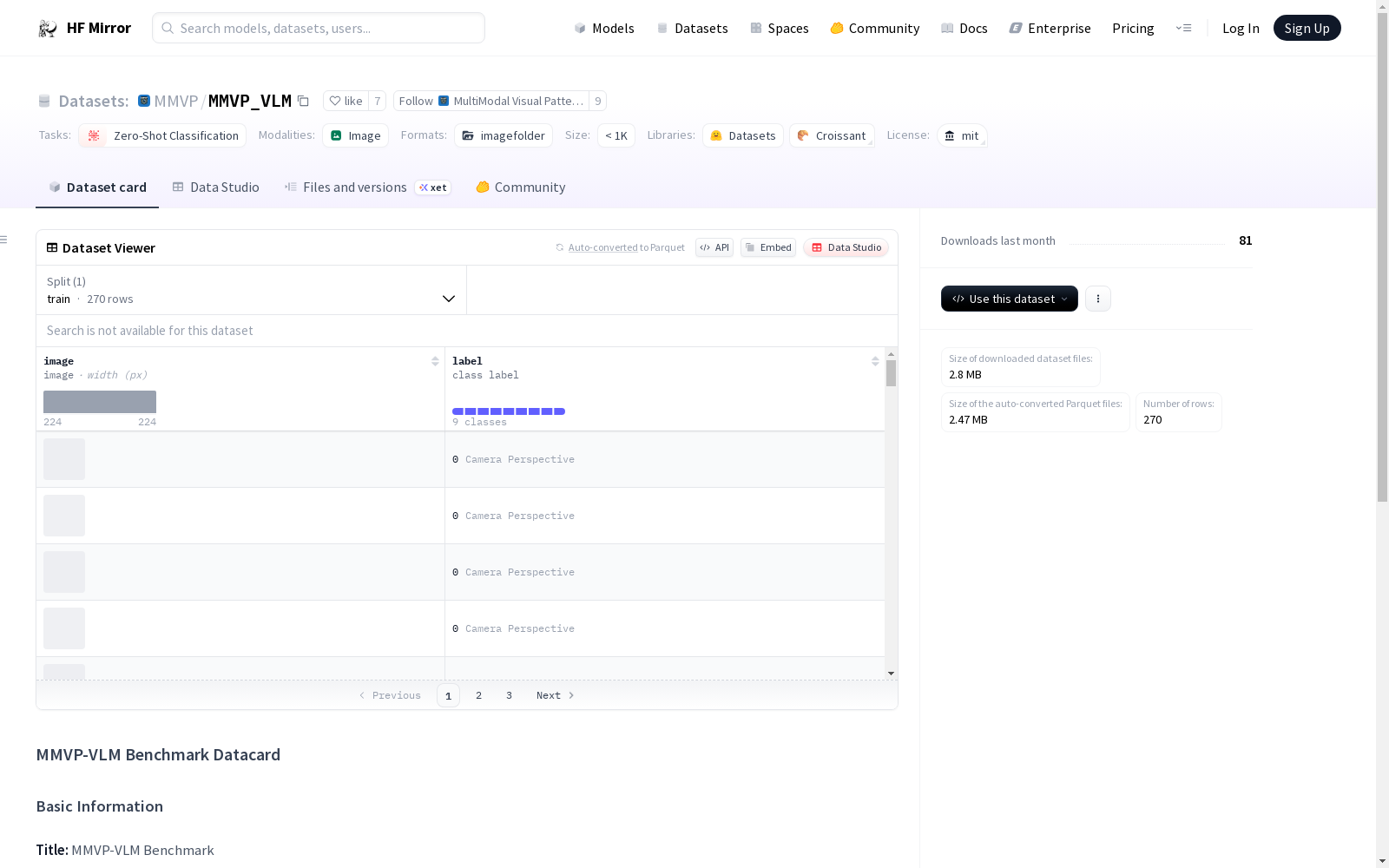1389x868 pixels.
Task: Focus the search models, datasets, users field
Action: pyautogui.click(x=319, y=28)
